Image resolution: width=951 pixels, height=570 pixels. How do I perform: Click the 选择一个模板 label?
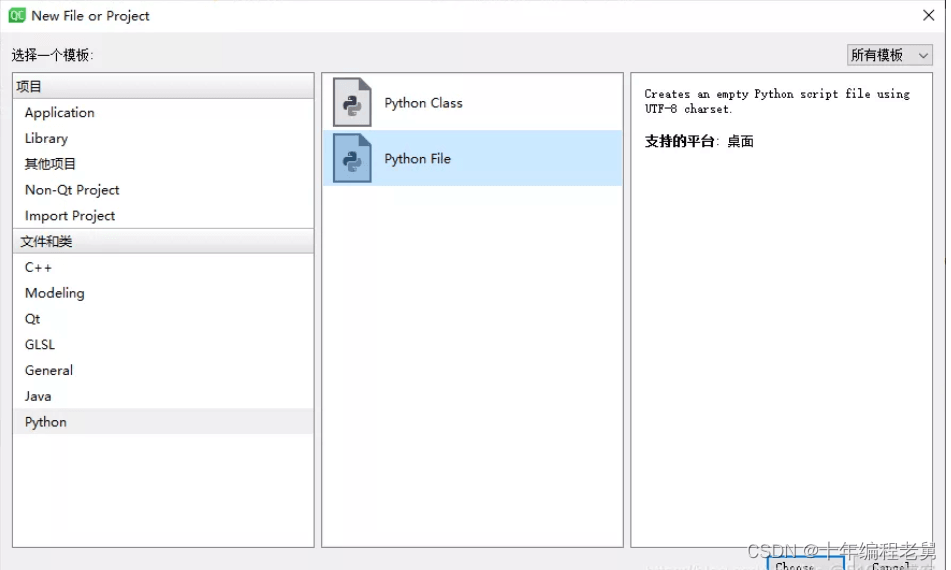pos(52,55)
